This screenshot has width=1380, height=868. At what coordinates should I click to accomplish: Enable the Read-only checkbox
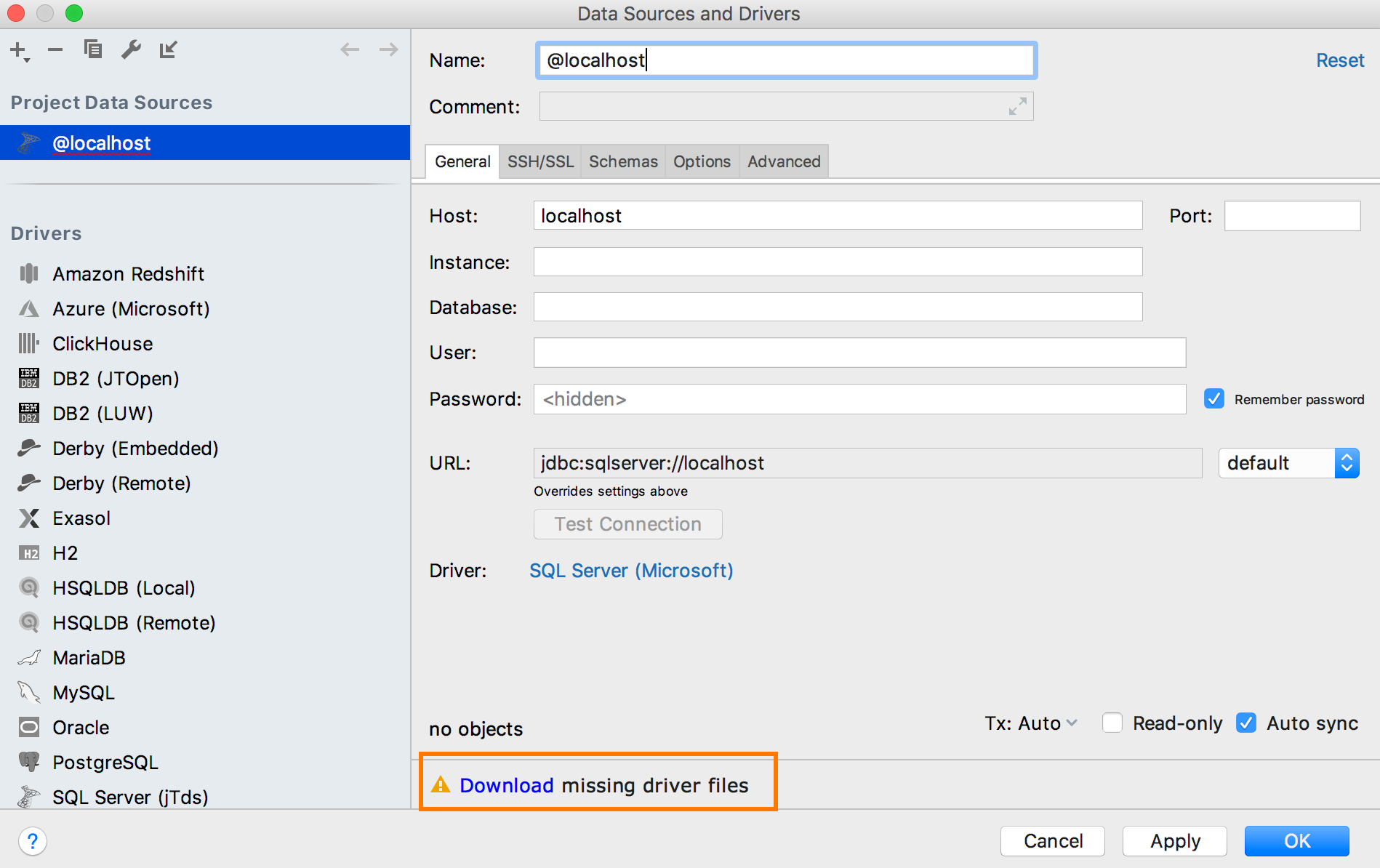(x=1112, y=723)
